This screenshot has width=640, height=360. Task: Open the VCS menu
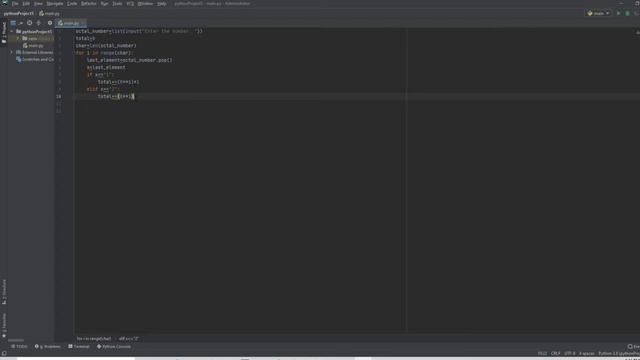click(x=130, y=4)
